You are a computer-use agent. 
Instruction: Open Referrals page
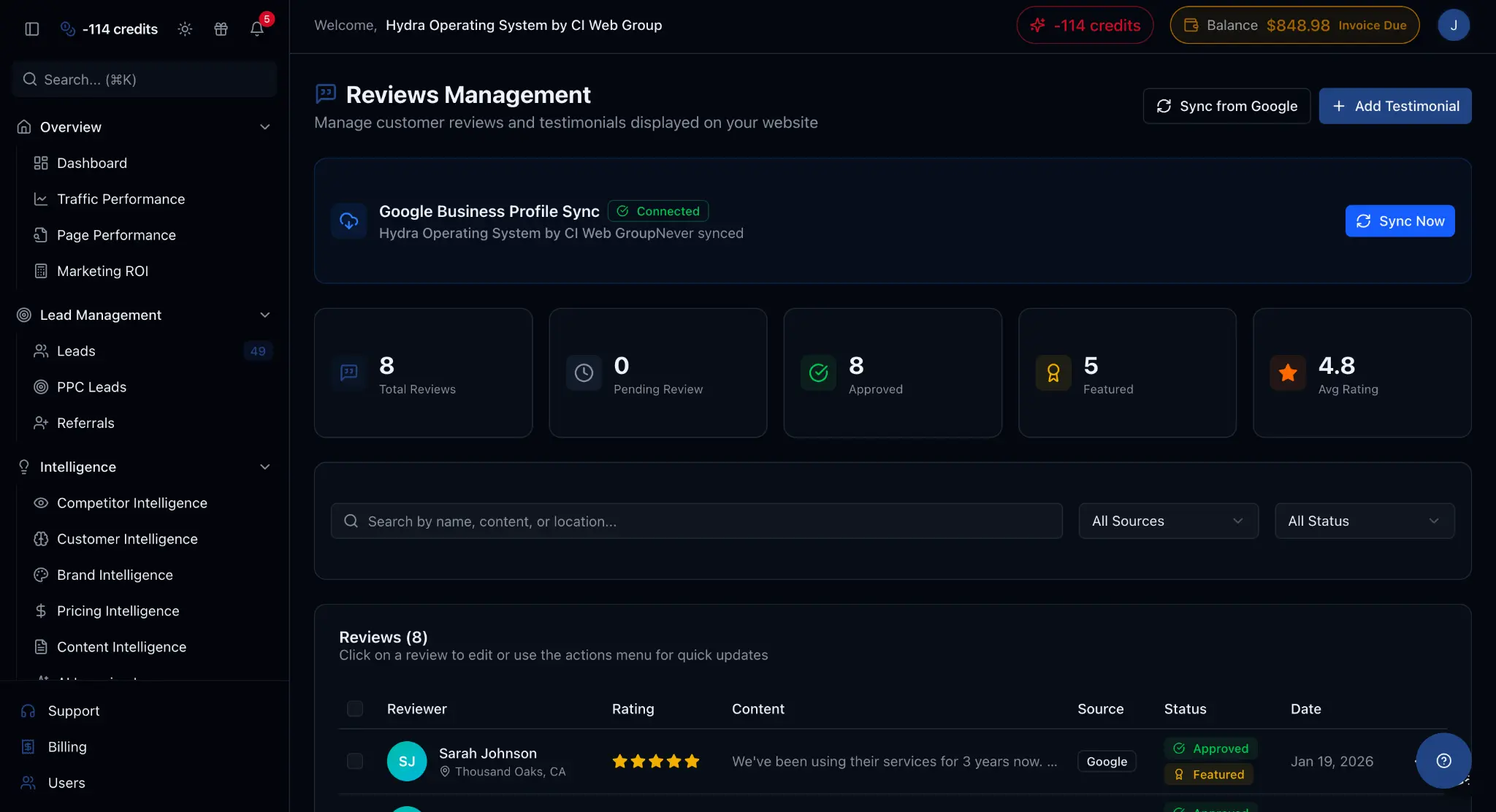(75, 423)
